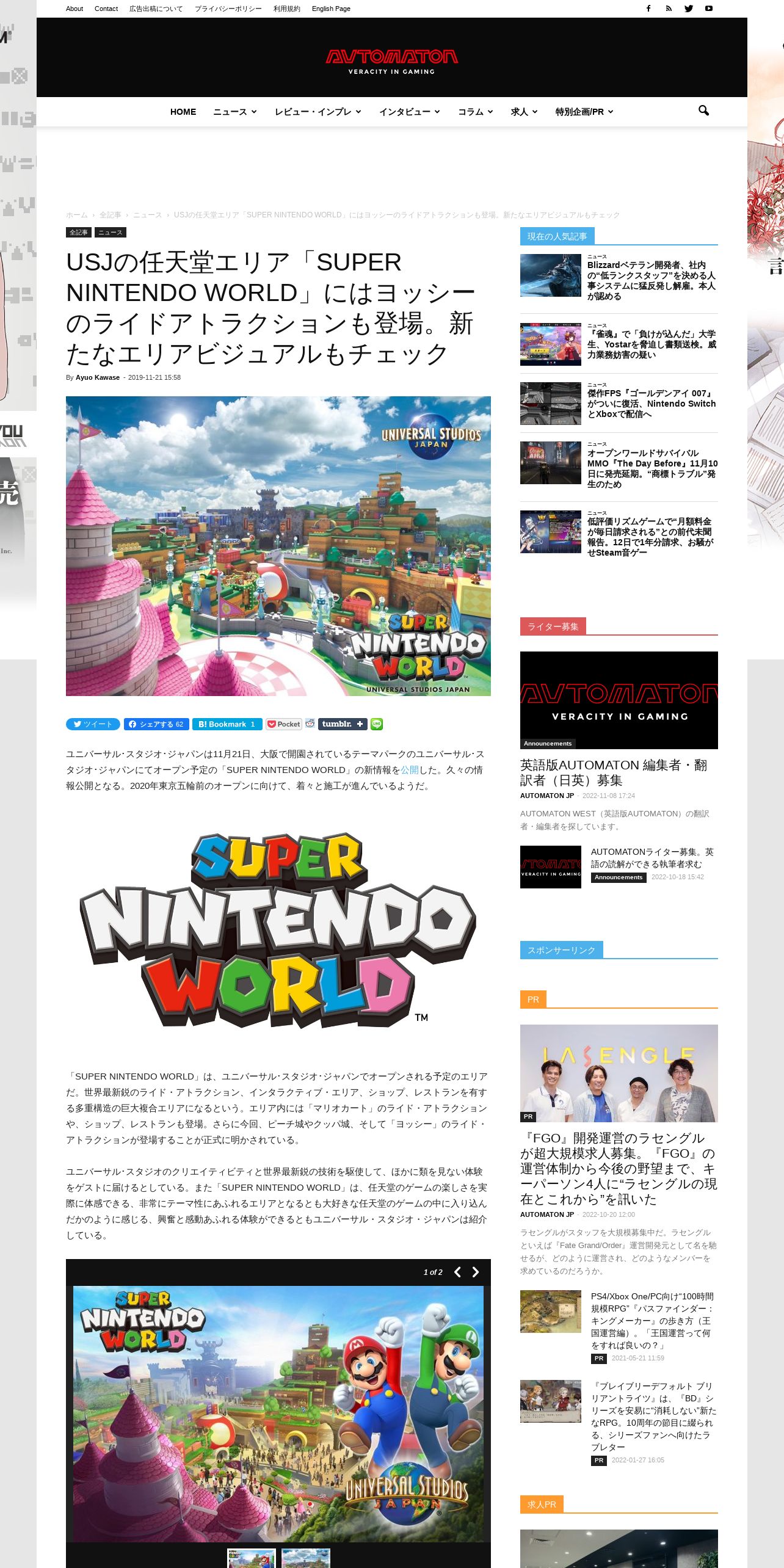The height and width of the screenshot is (1568, 784).
Task: Click the Hatena B! Bookmark button
Action: (228, 724)
